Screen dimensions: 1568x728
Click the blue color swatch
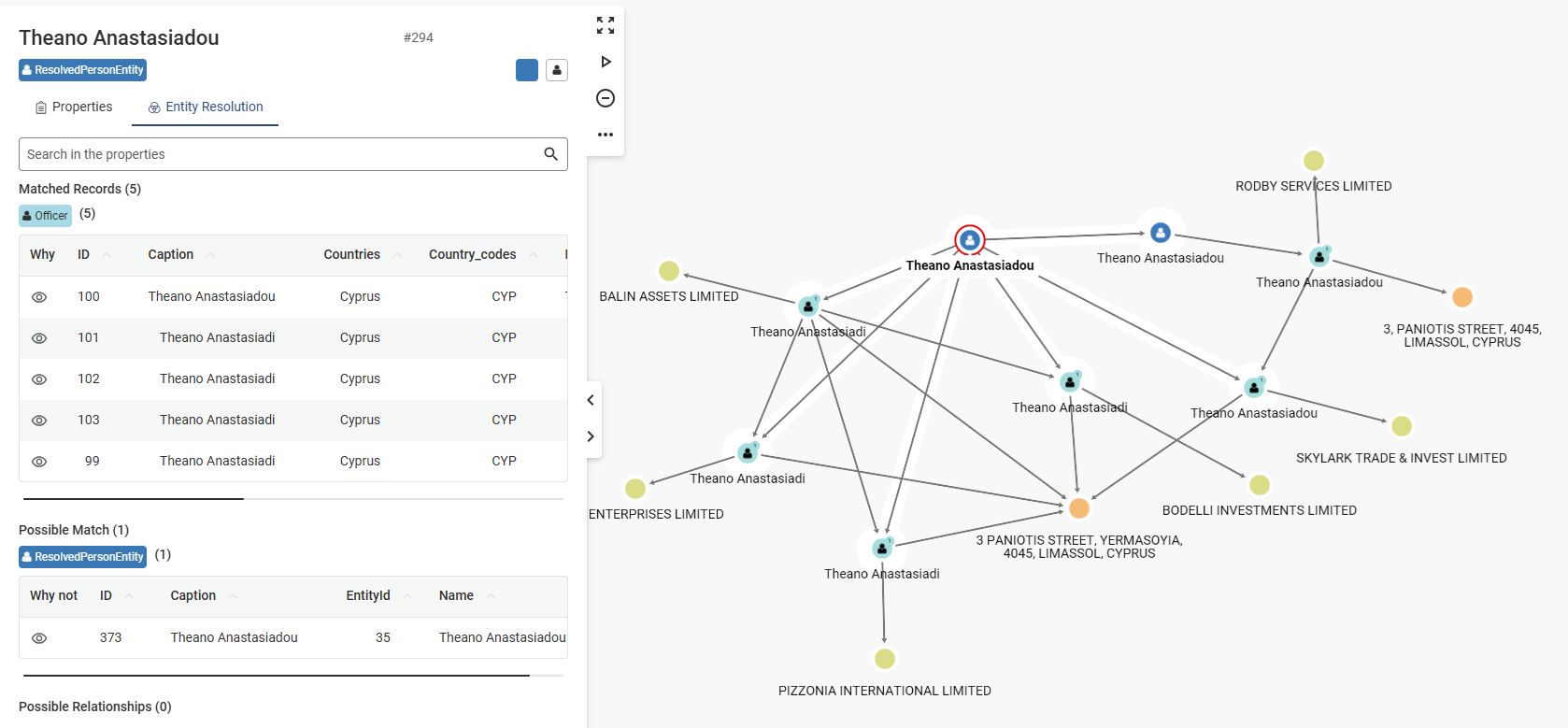point(527,70)
